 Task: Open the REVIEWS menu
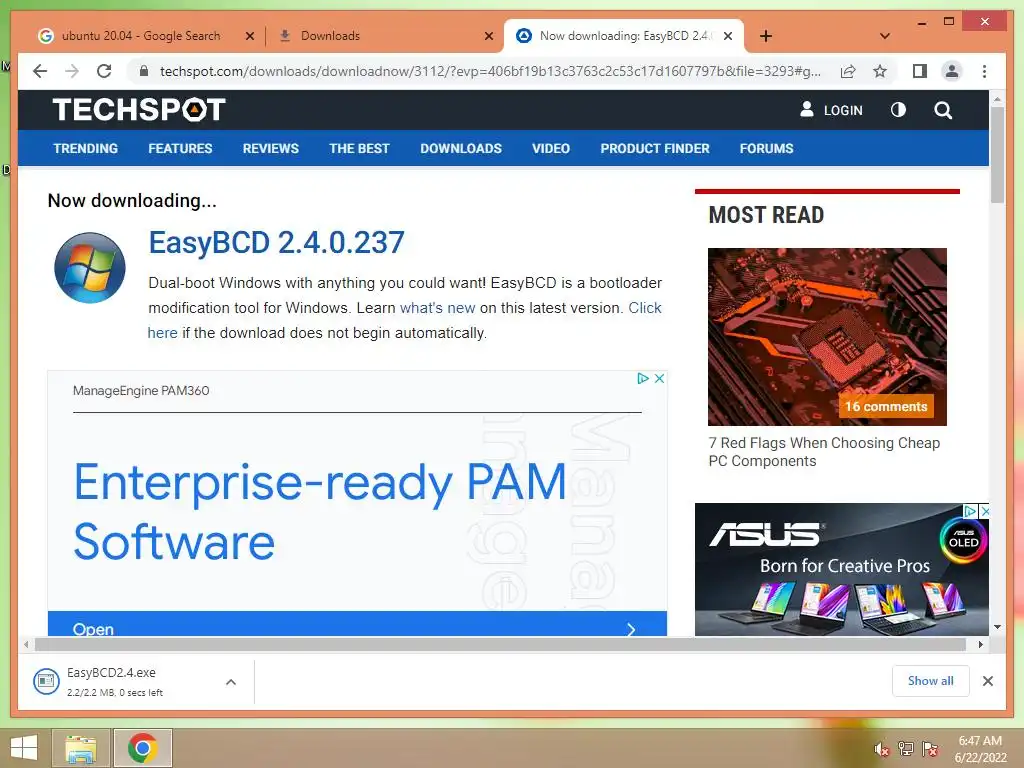tap(270, 148)
